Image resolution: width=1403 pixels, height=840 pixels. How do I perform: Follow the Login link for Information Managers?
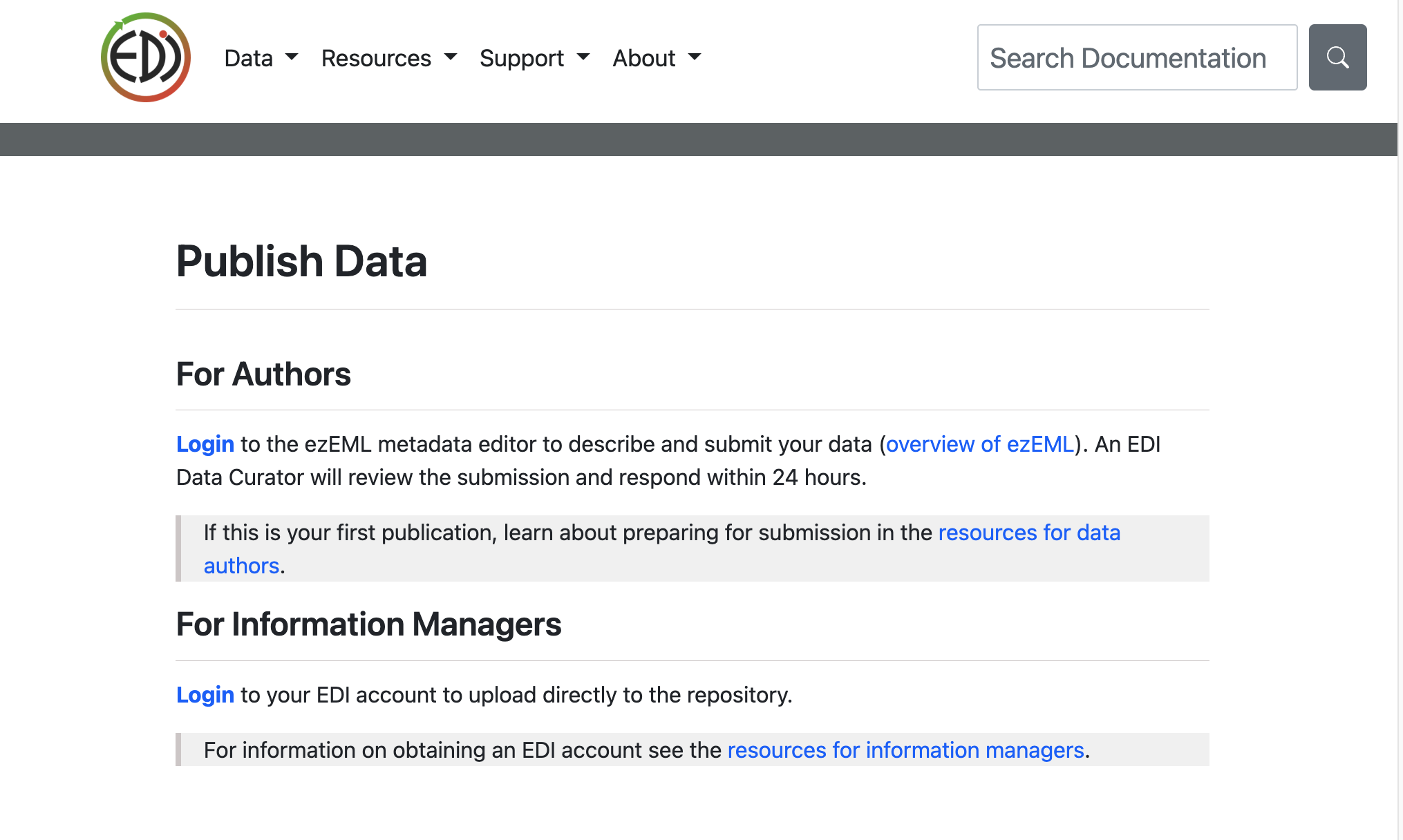tap(205, 695)
